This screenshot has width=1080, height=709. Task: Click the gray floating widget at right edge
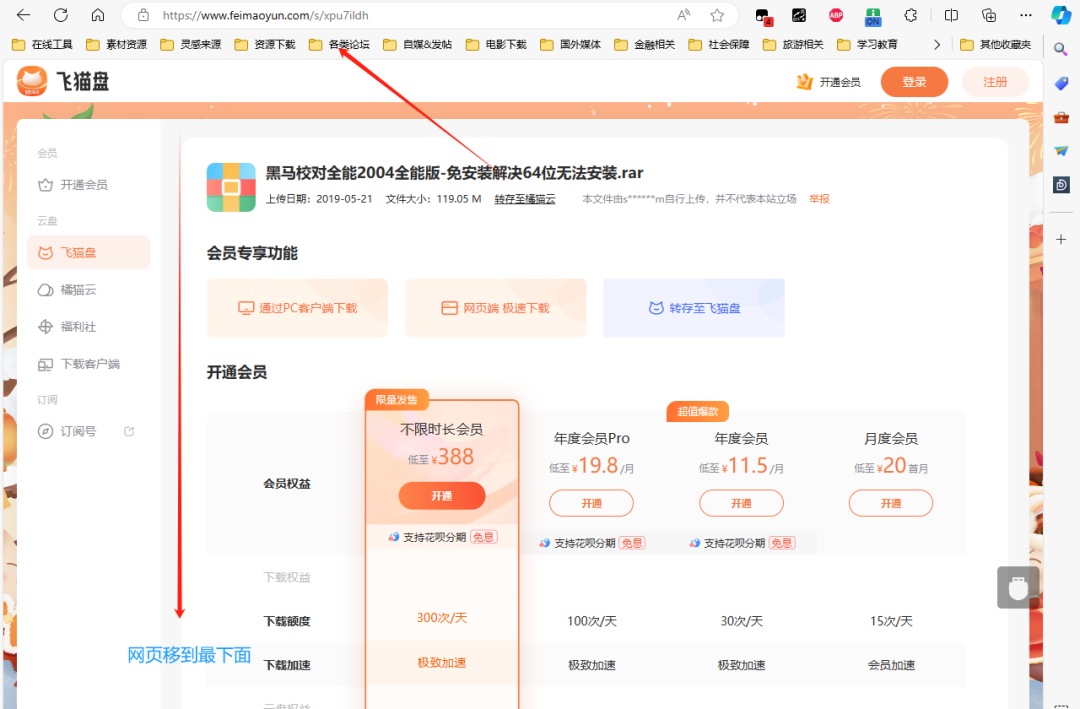click(x=1017, y=588)
